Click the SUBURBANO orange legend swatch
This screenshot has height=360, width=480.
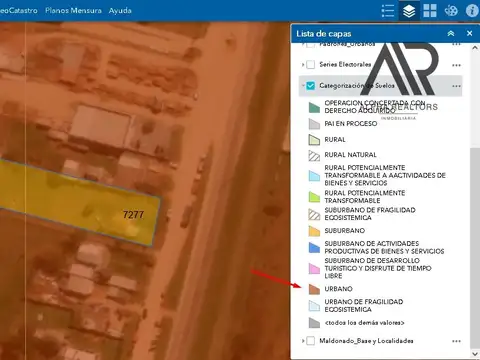coord(314,231)
